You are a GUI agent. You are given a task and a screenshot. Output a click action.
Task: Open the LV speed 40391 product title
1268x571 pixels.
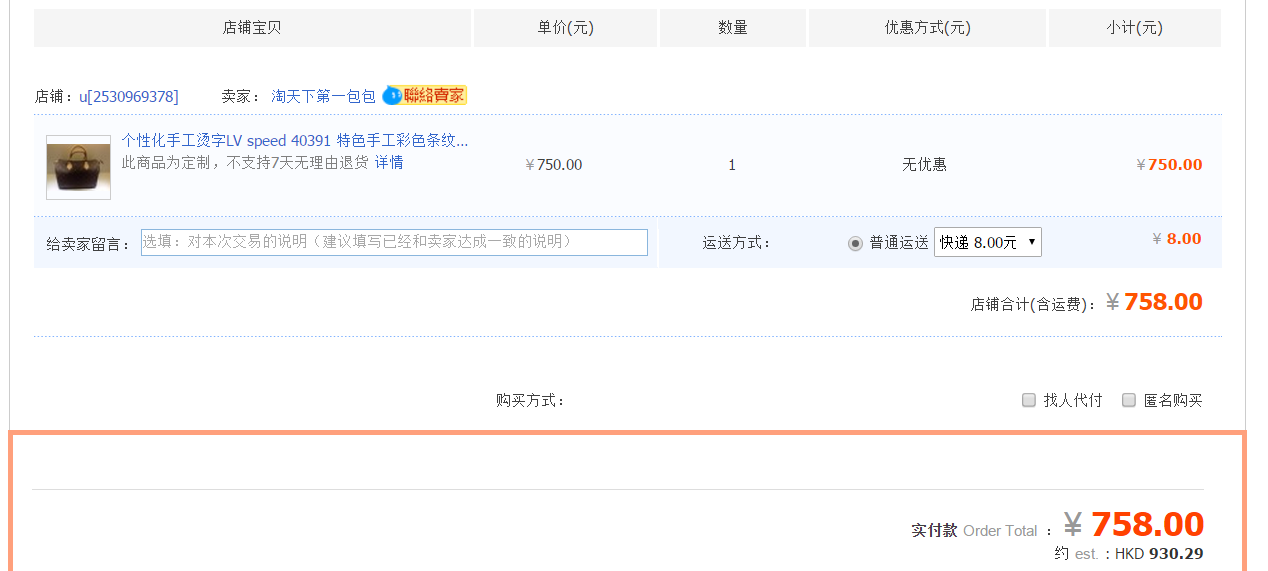(294, 141)
